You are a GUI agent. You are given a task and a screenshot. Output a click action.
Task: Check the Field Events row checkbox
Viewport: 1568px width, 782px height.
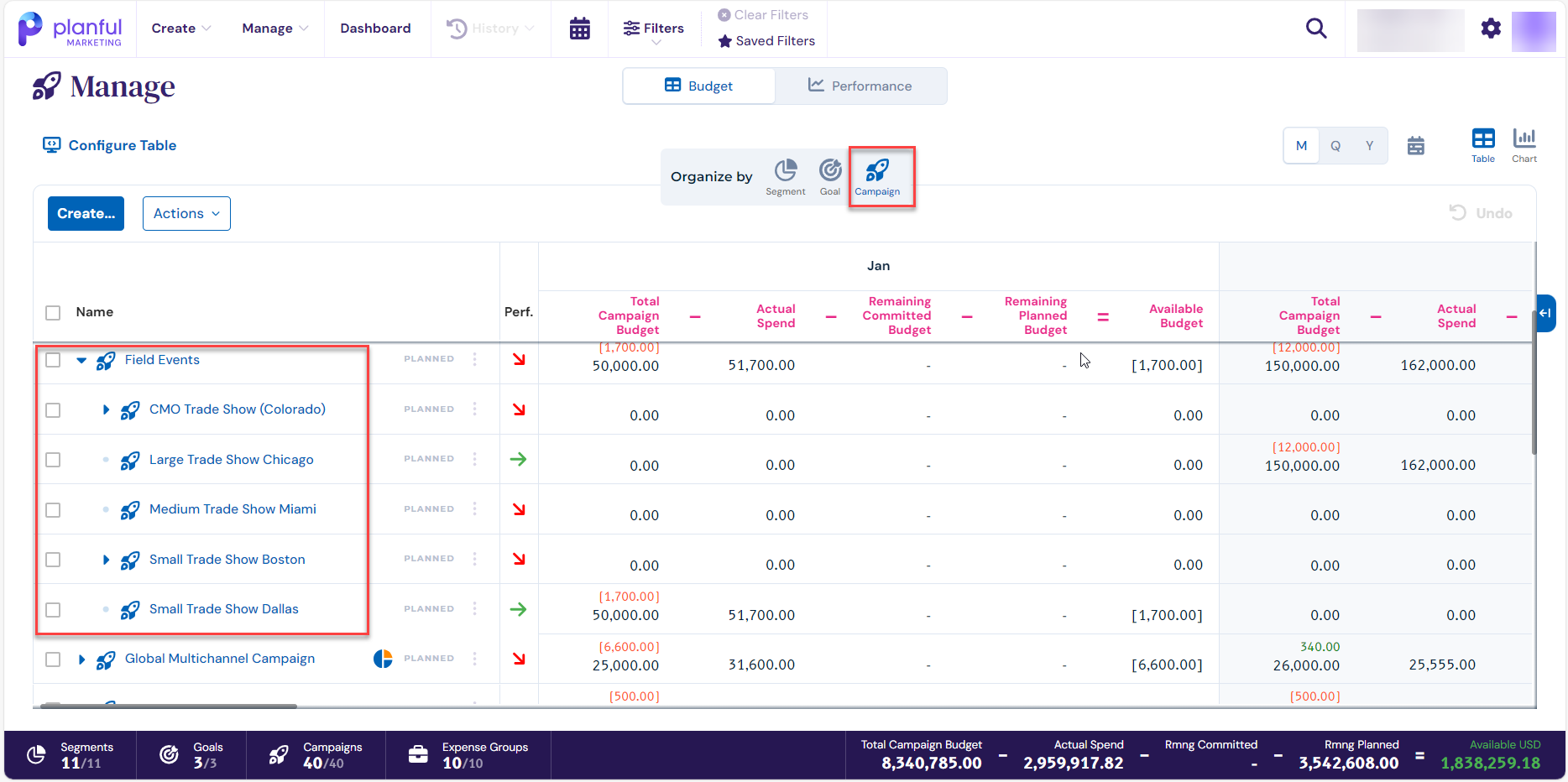(53, 360)
